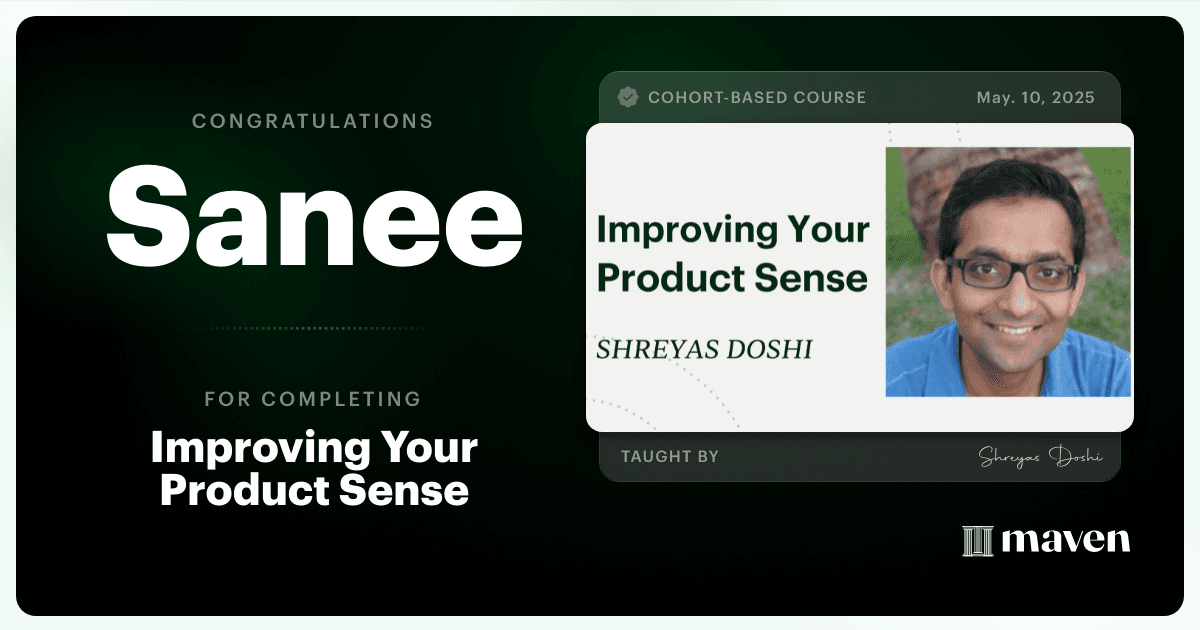Click the maven wordmark text

[x=1066, y=541]
